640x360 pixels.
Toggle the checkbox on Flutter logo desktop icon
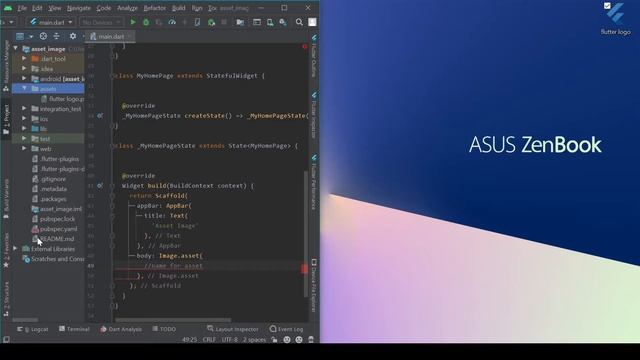click(x=607, y=6)
